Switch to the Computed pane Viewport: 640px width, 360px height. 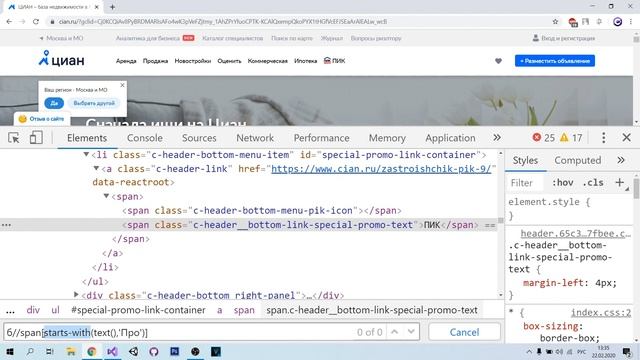[578, 160]
